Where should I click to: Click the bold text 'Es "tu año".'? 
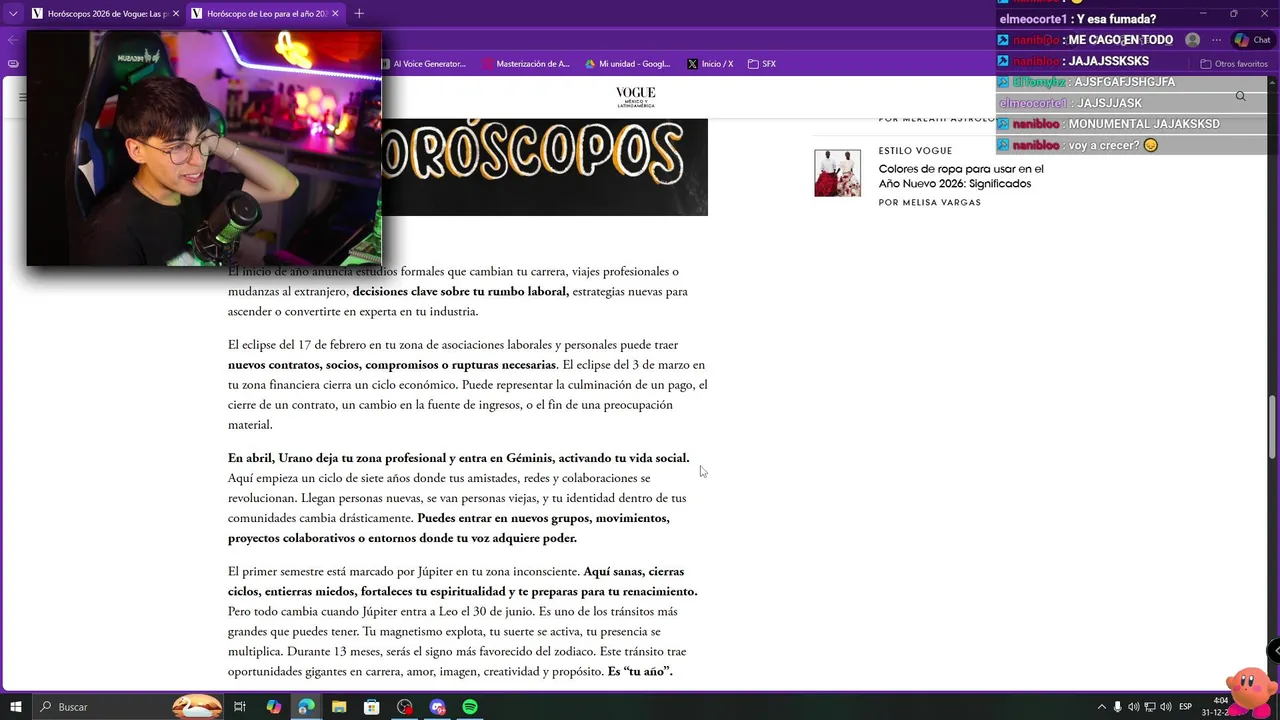coord(640,672)
